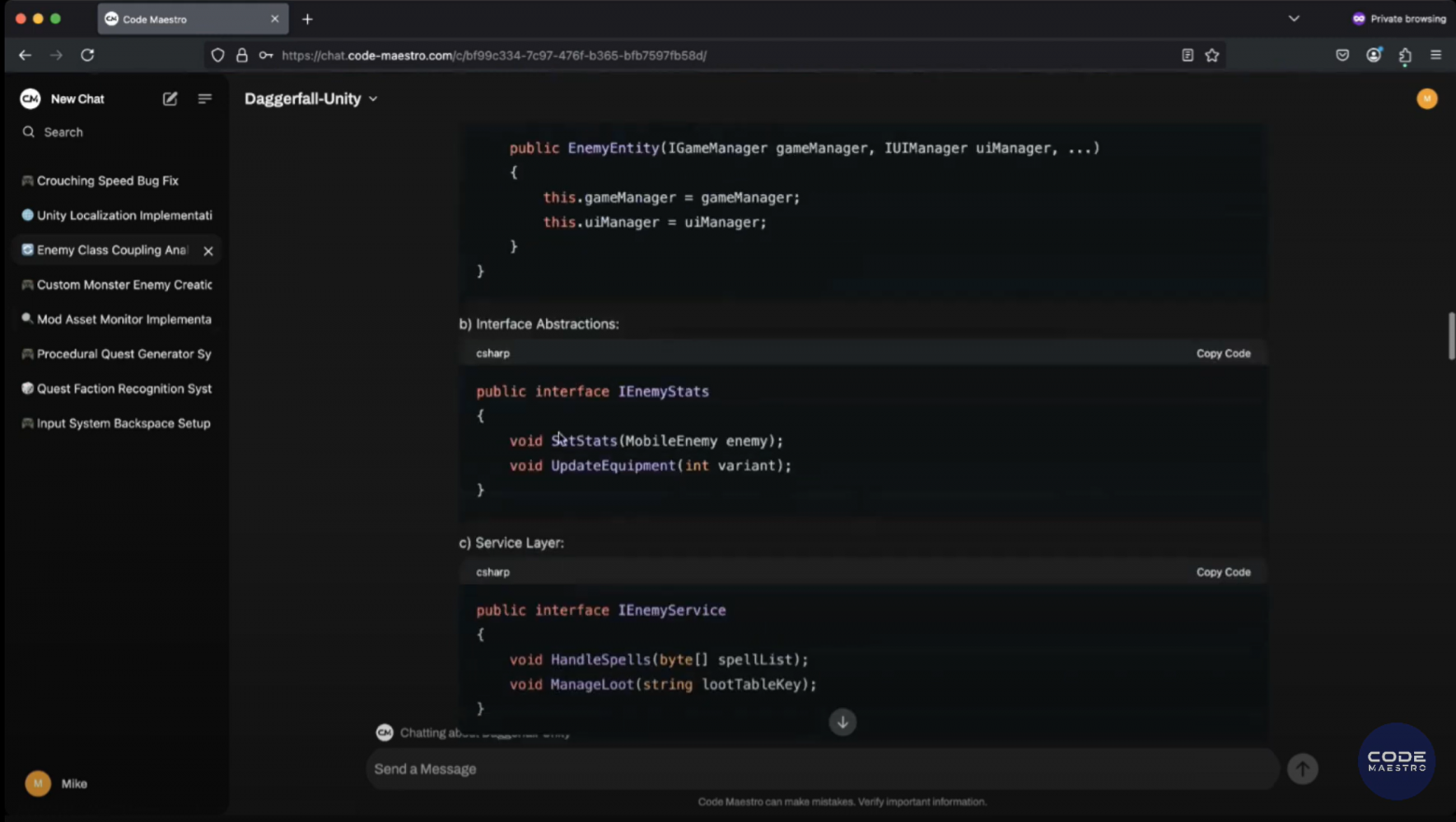This screenshot has width=1456, height=822.
Task: Open the sidebar Search icon
Action: point(28,132)
